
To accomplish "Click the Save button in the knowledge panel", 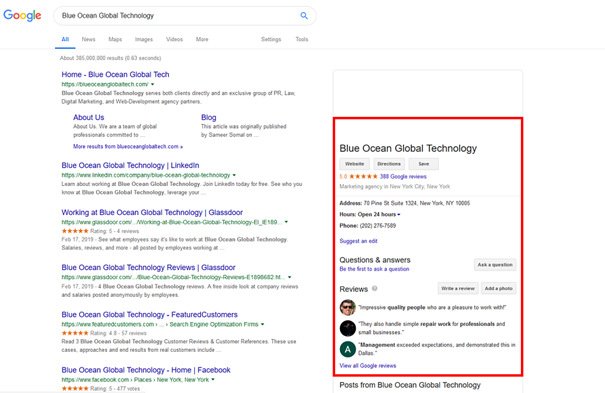I will [x=424, y=164].
